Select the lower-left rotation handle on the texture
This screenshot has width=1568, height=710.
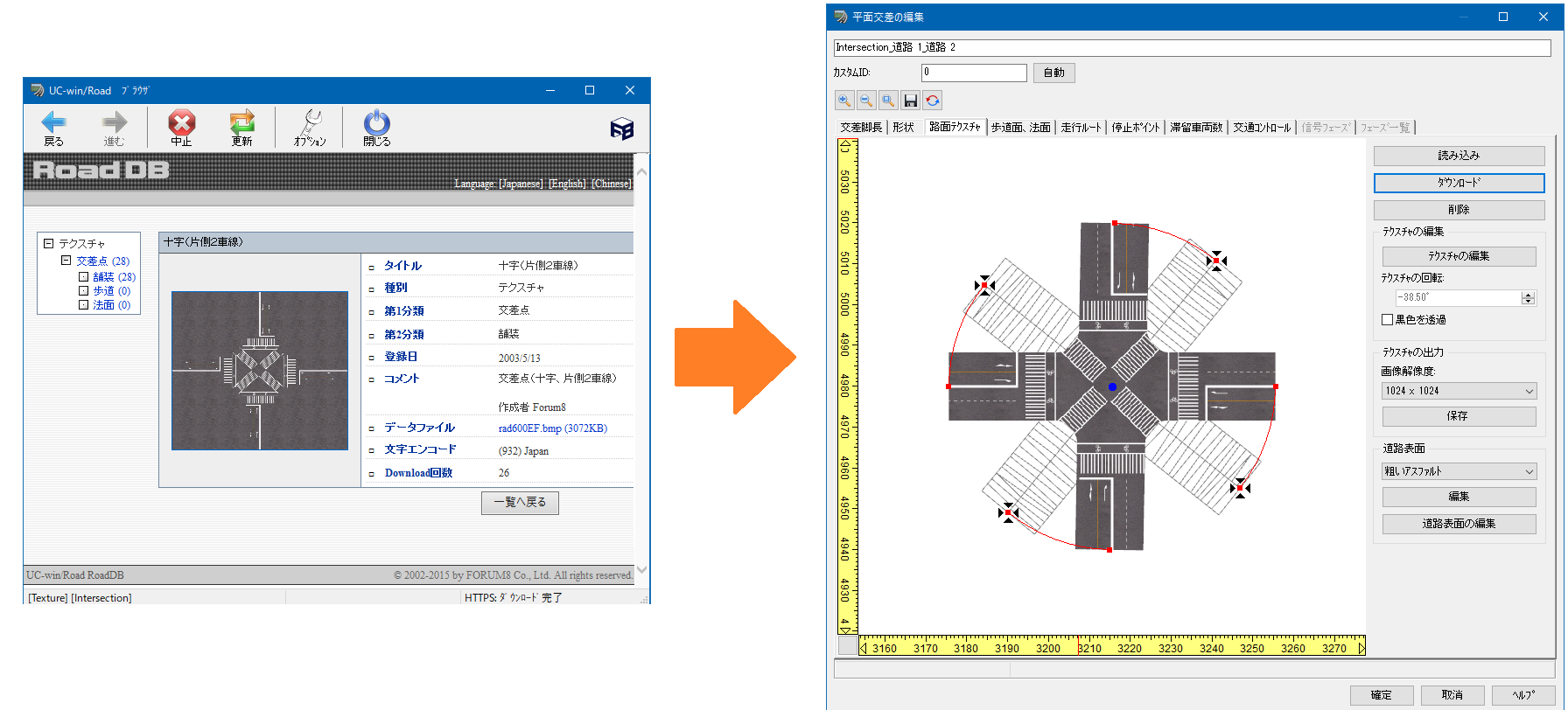pos(1008,512)
